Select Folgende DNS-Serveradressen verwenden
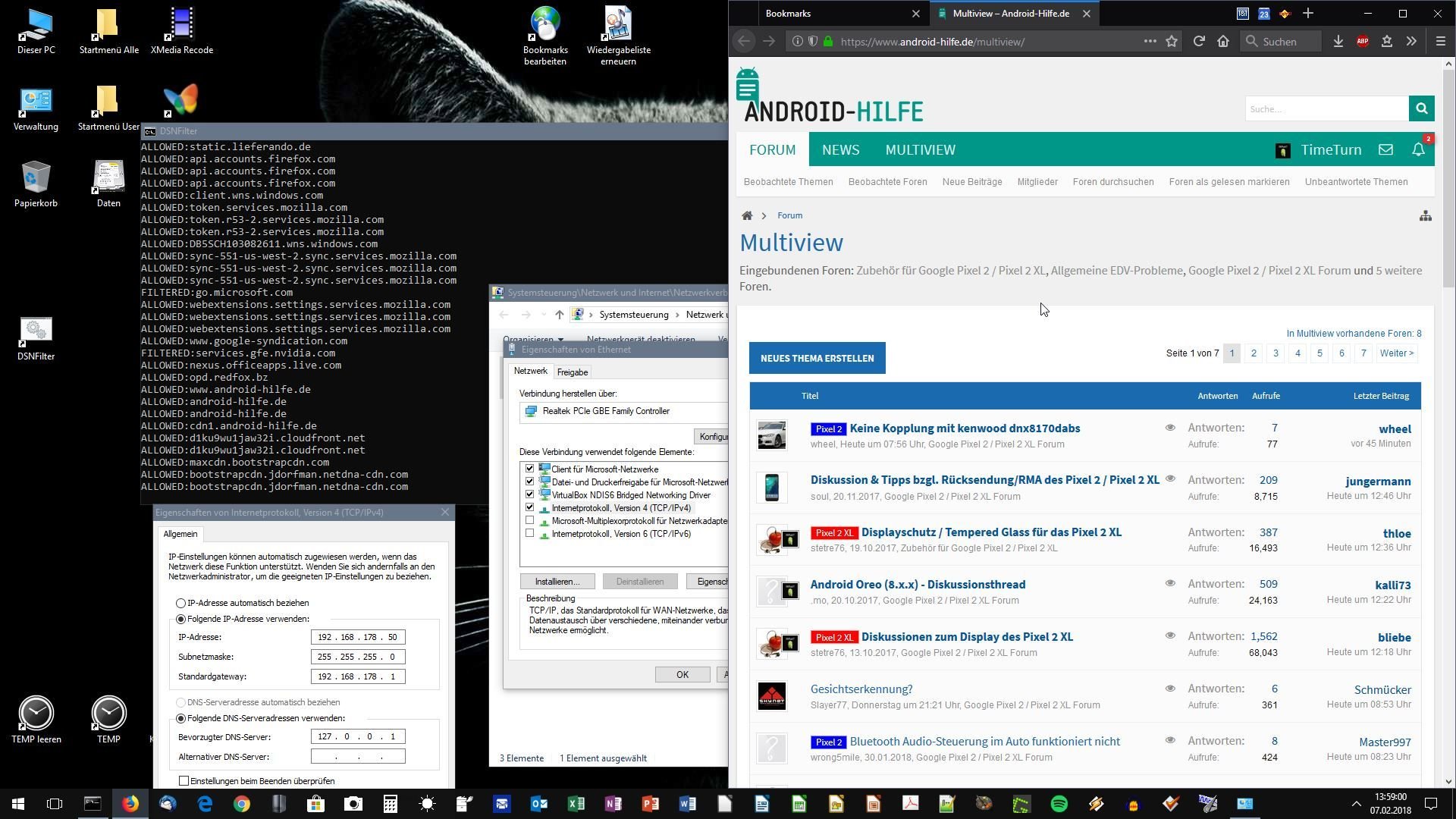 [180, 718]
